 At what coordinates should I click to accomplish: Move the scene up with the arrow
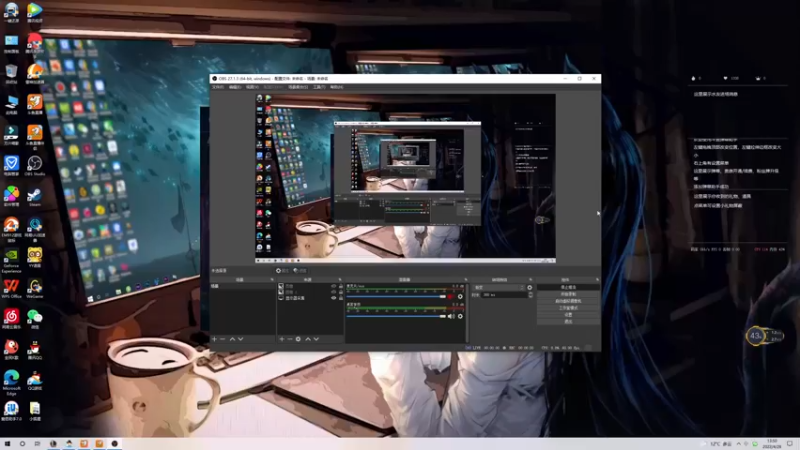pos(232,339)
